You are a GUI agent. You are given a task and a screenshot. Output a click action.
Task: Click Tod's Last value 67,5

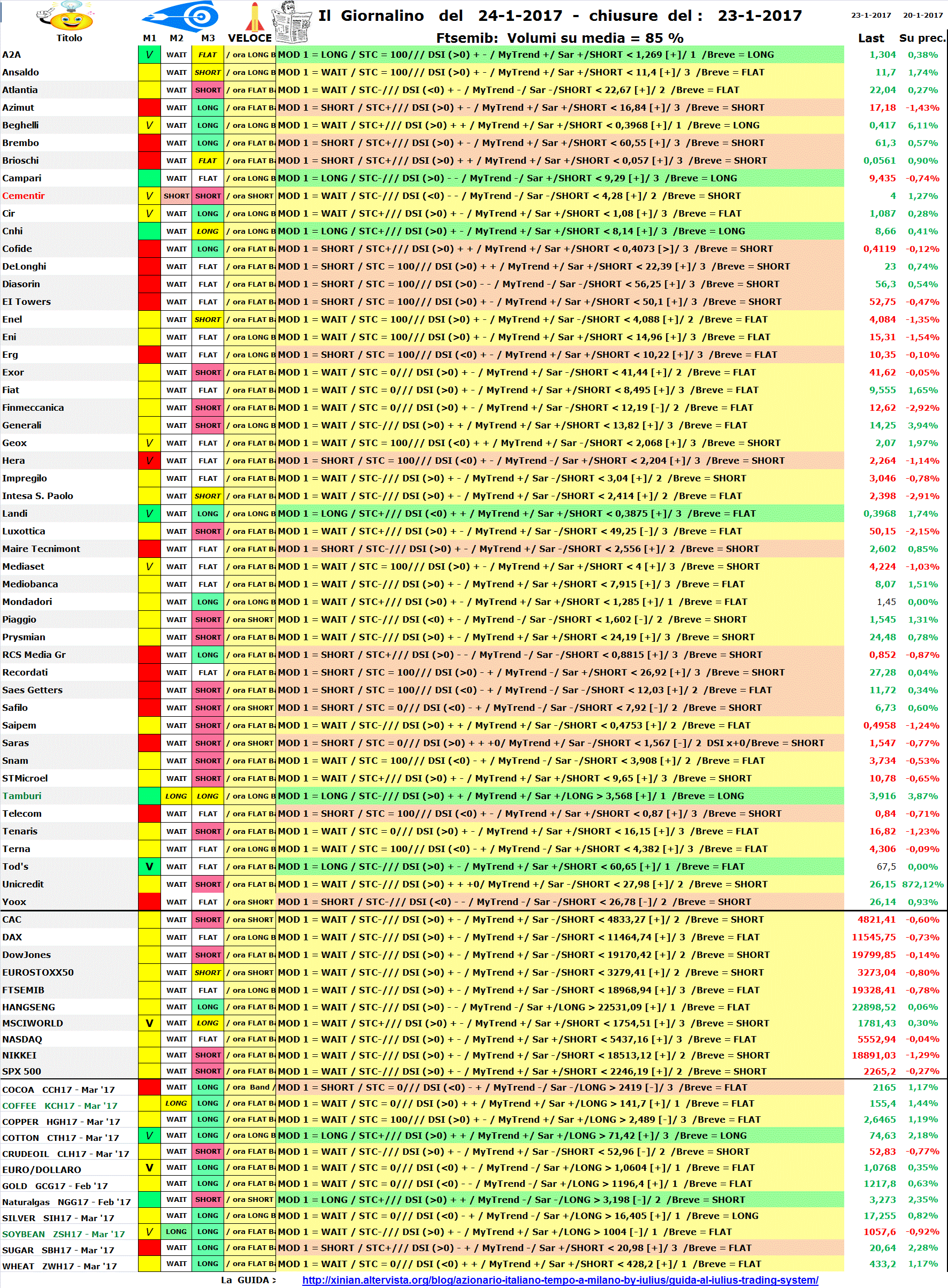point(886,867)
